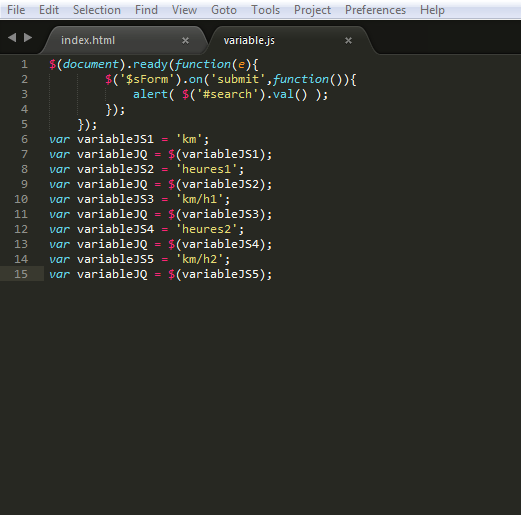Open the Find menu
The height and width of the screenshot is (515, 521).
146,10
